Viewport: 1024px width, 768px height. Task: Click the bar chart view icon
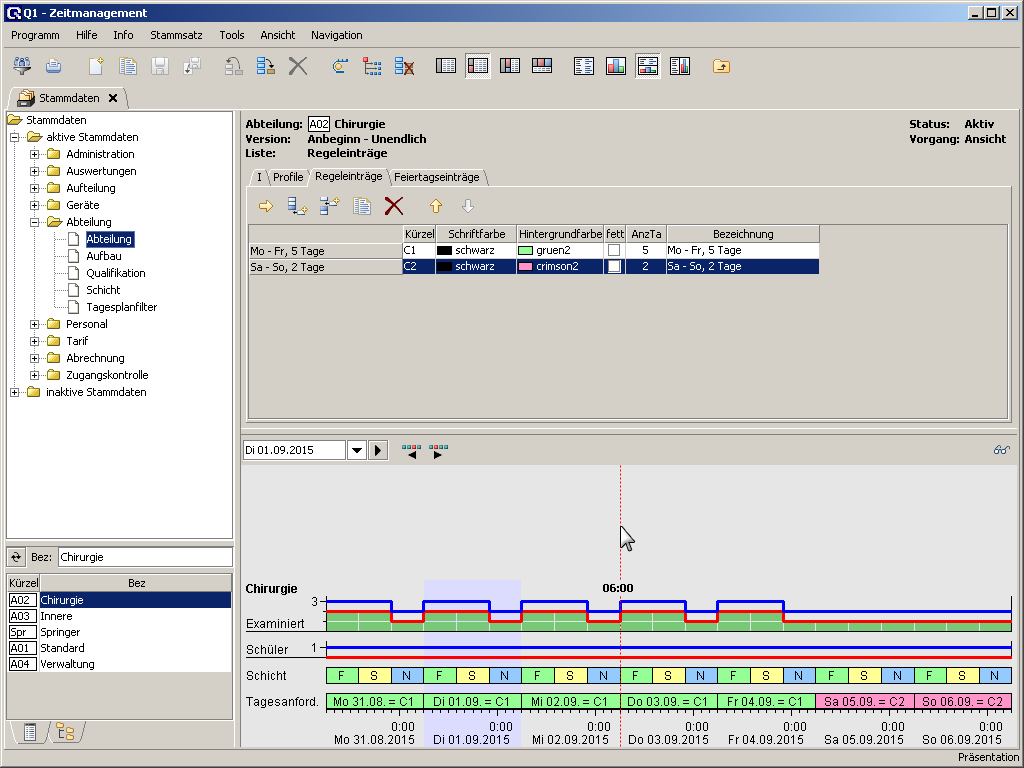pos(616,66)
